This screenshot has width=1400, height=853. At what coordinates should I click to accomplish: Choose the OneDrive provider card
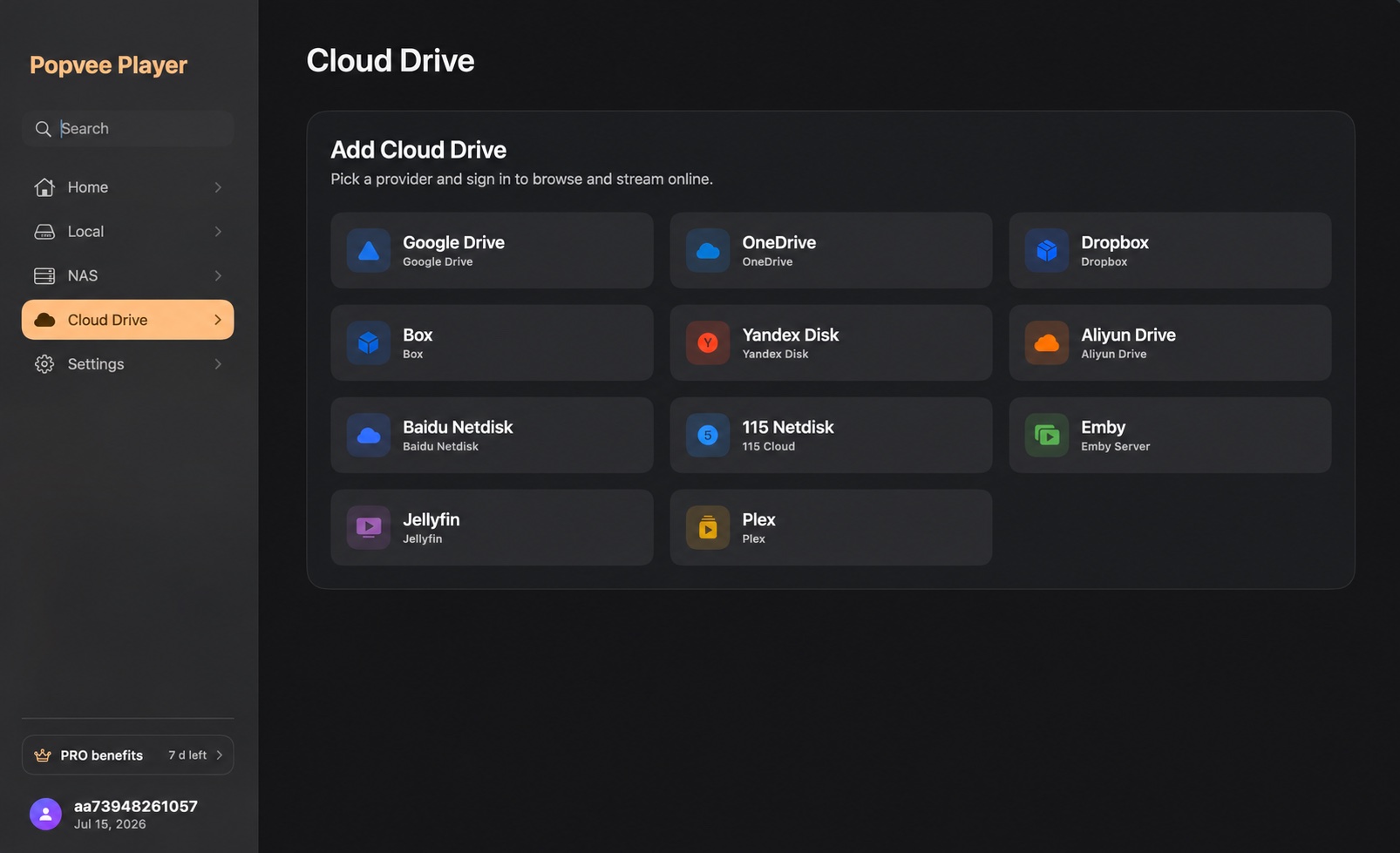pyautogui.click(x=831, y=251)
